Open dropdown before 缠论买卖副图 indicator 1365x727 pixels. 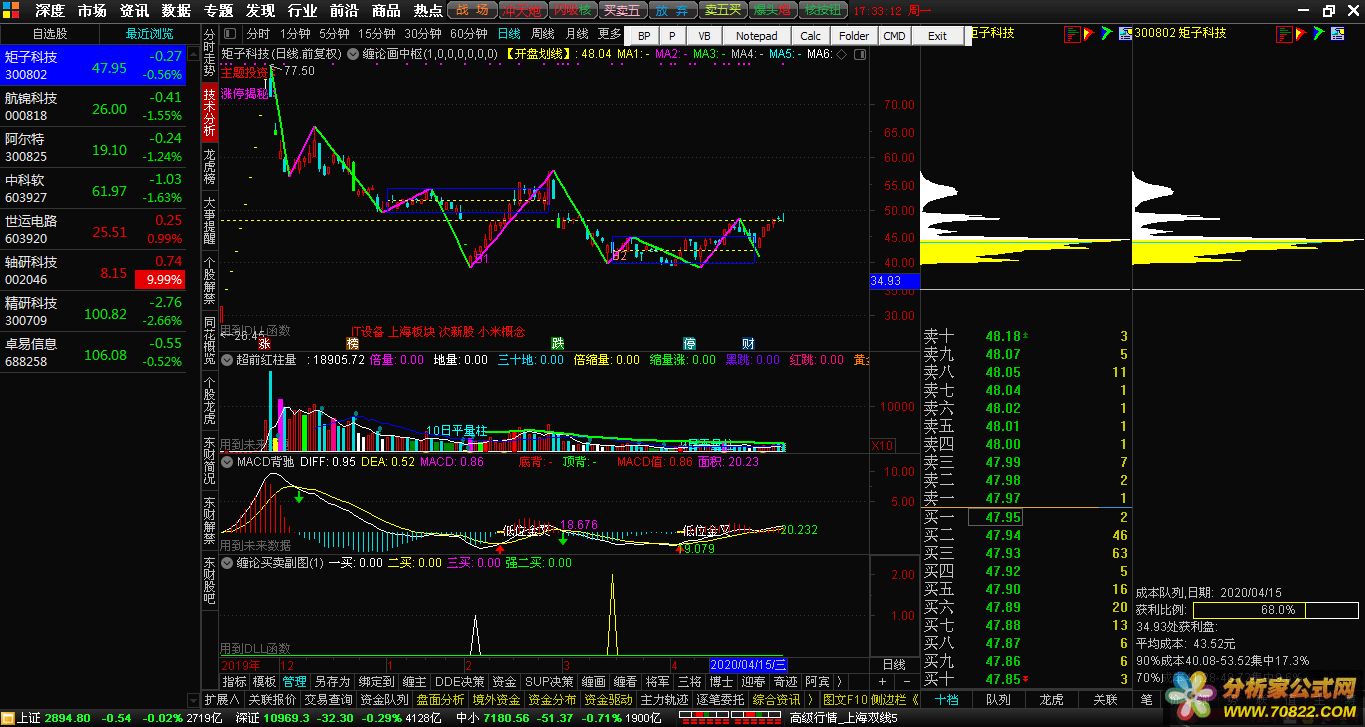(227, 563)
